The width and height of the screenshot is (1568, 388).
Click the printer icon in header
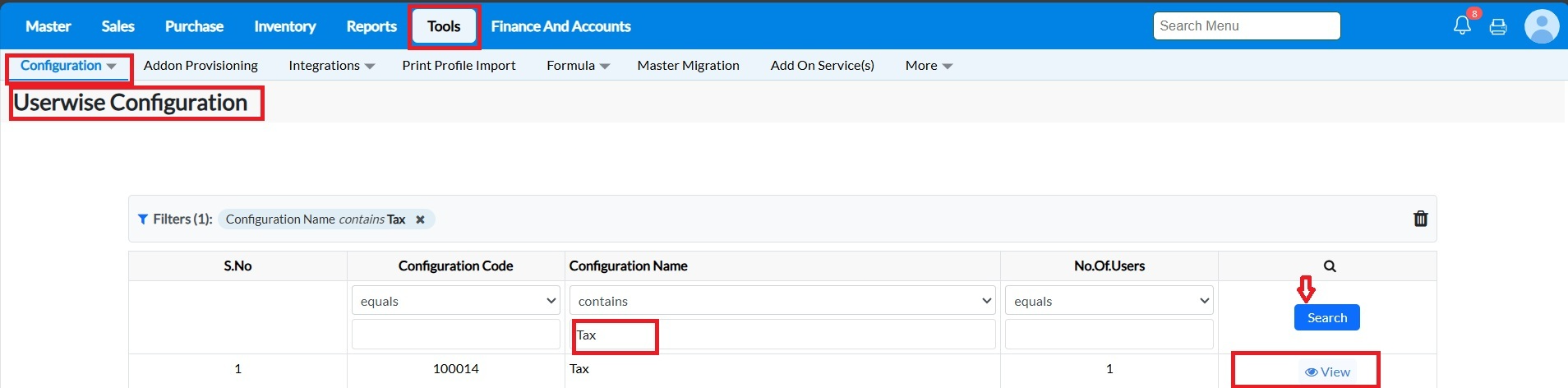pos(1498,26)
